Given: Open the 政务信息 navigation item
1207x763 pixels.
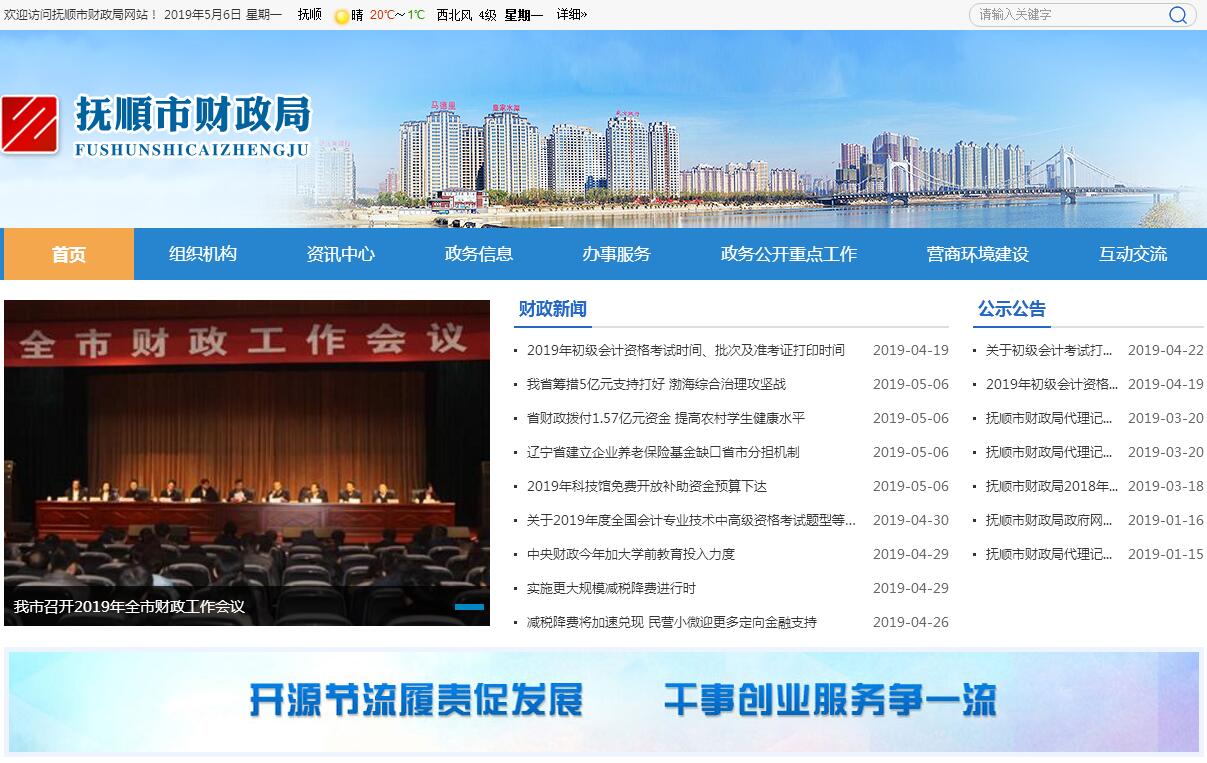Looking at the screenshot, I should point(478,254).
